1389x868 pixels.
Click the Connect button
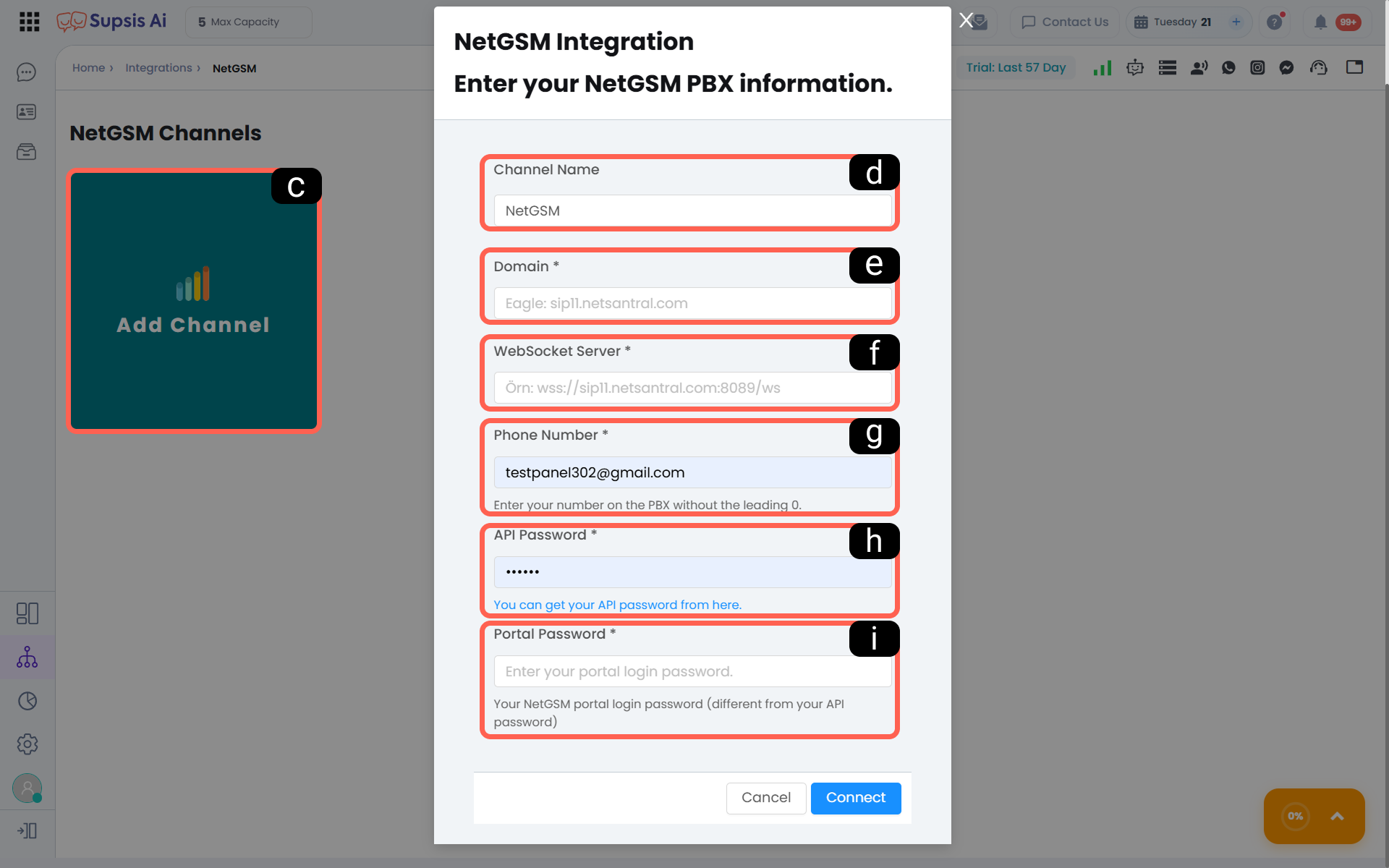tap(856, 798)
